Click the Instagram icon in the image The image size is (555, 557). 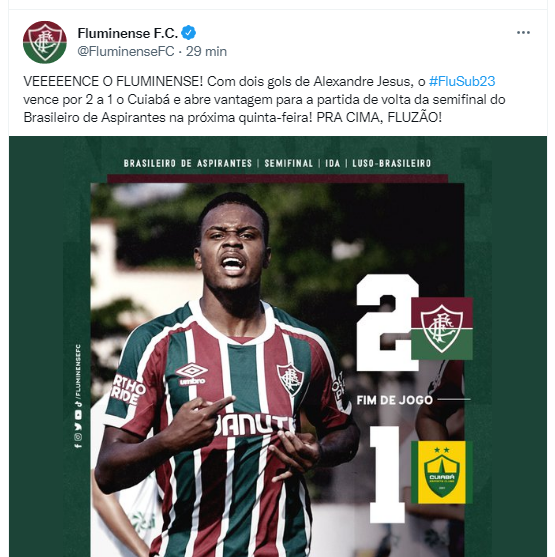78,437
